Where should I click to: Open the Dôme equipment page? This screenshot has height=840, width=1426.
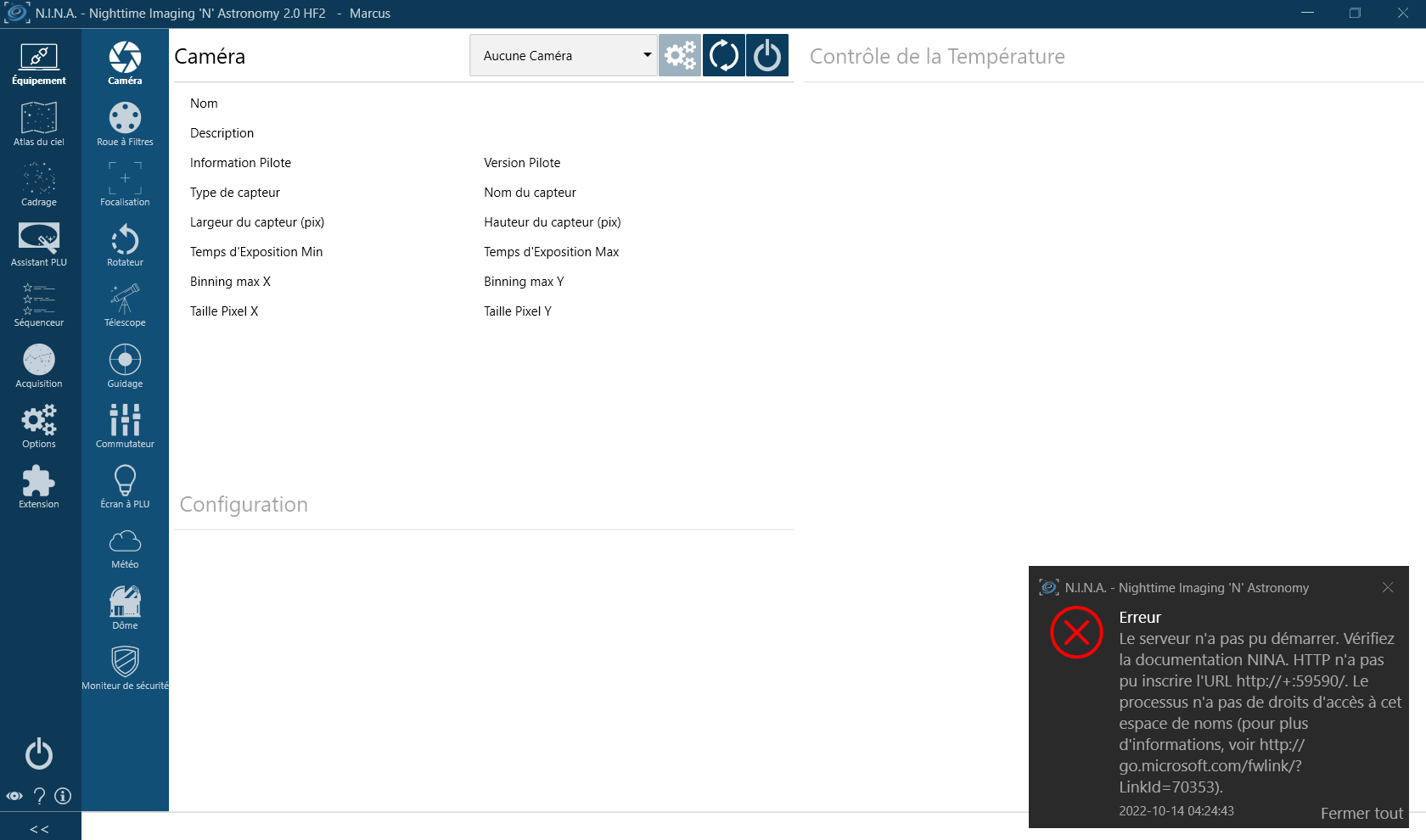(x=125, y=608)
